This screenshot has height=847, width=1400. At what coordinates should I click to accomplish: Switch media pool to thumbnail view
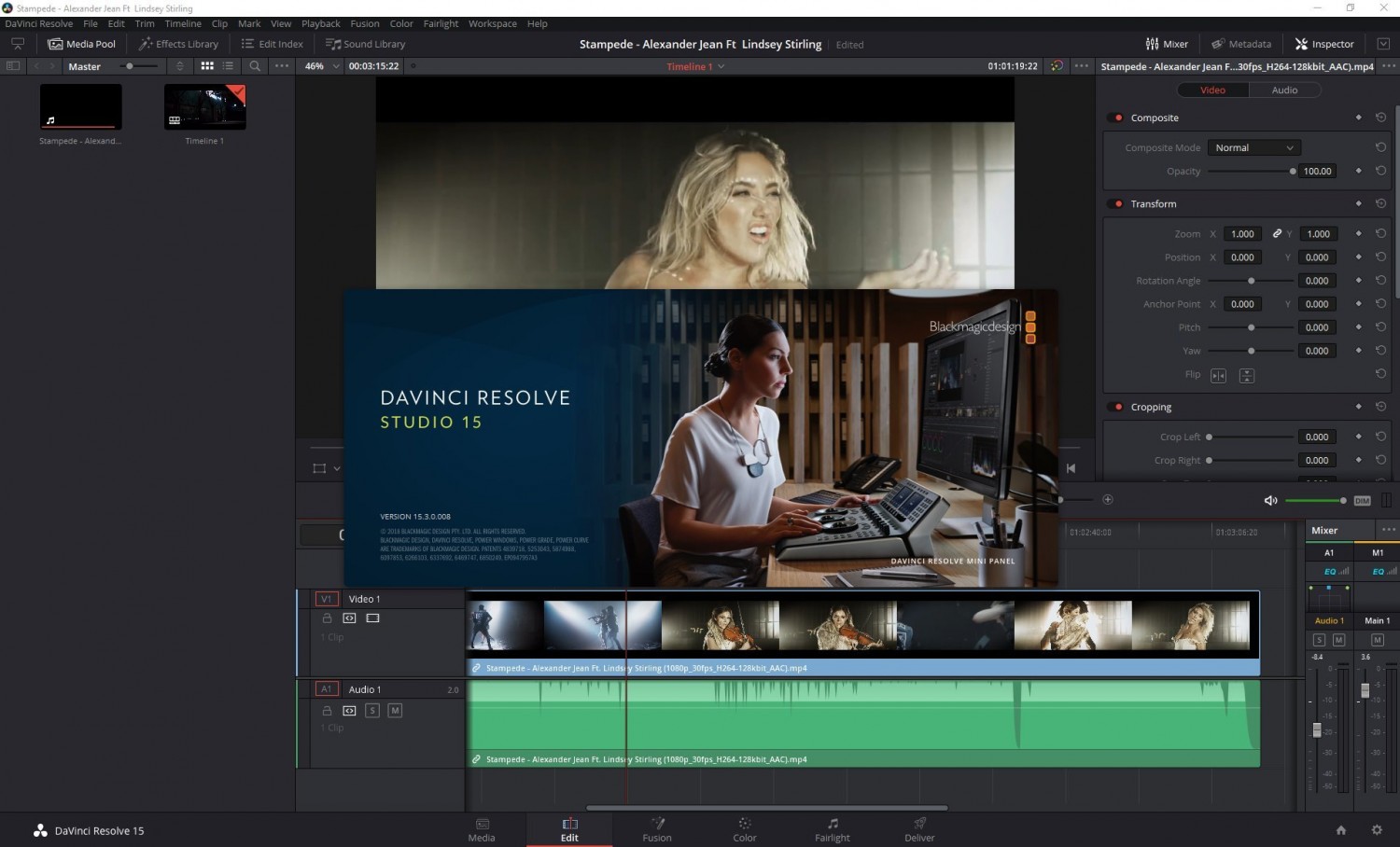click(207, 66)
